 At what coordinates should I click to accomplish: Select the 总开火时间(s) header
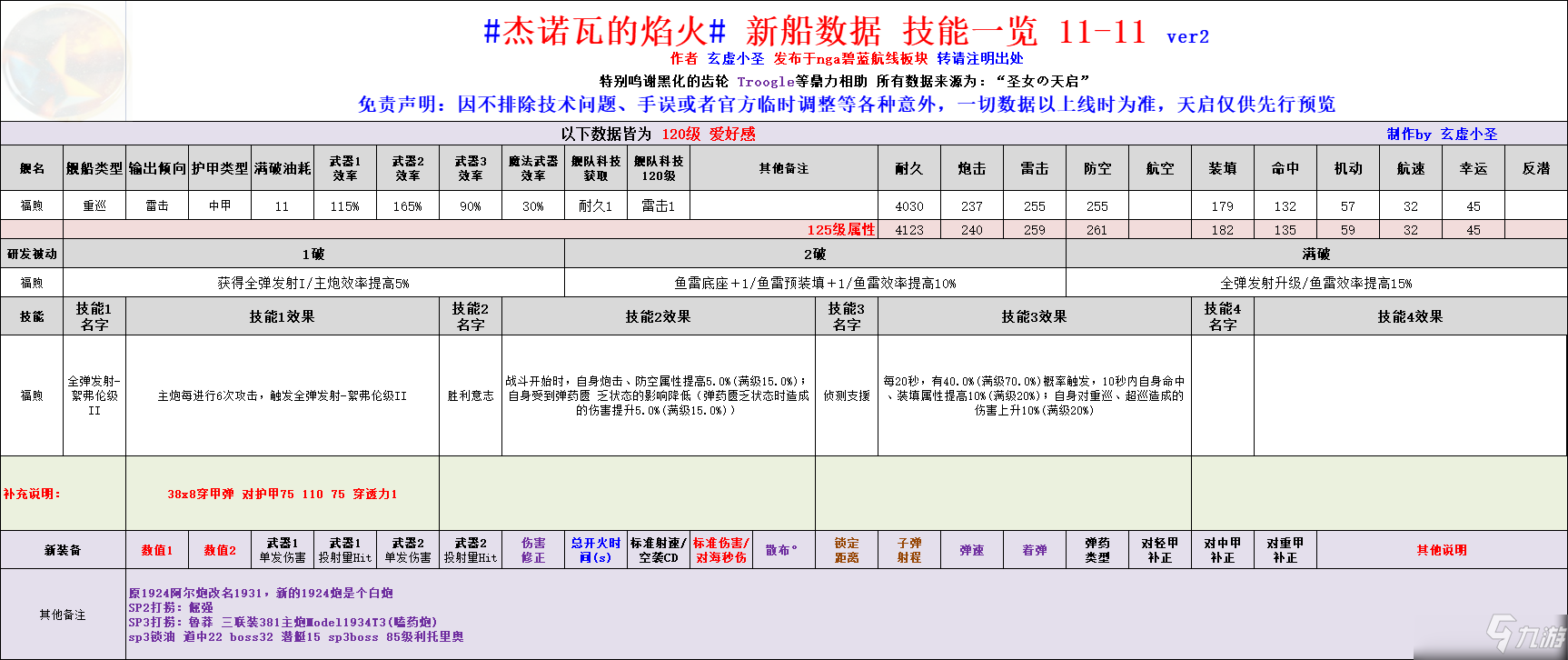596,550
